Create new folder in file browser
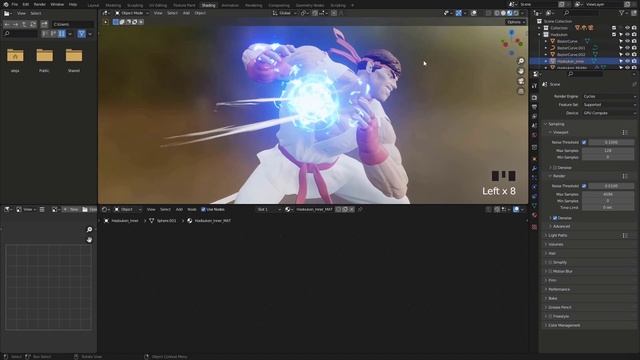The image size is (640, 360). pos(44,24)
